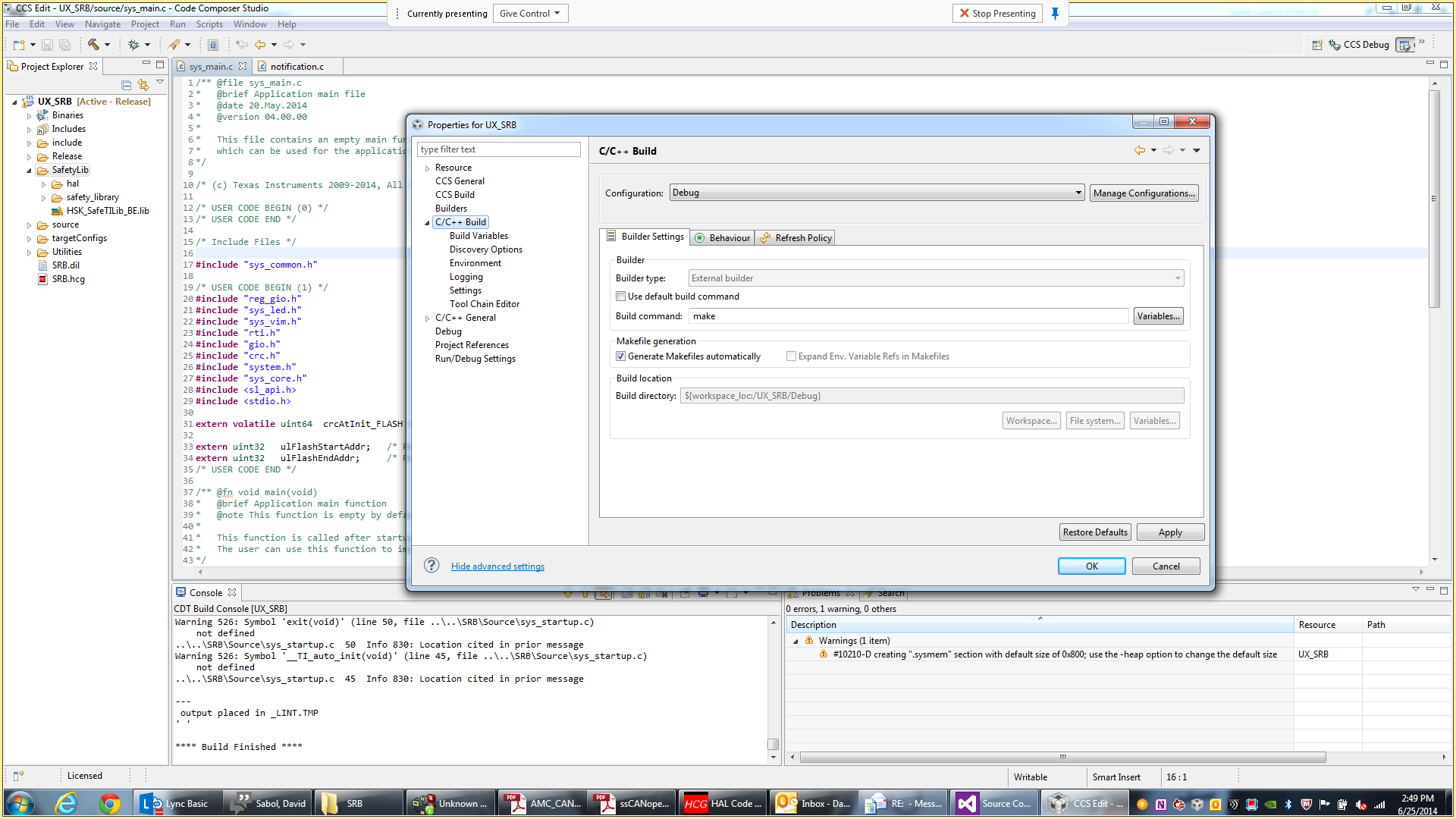The height and width of the screenshot is (819, 1456).
Task: Enable Use default build command
Action: pos(621,297)
